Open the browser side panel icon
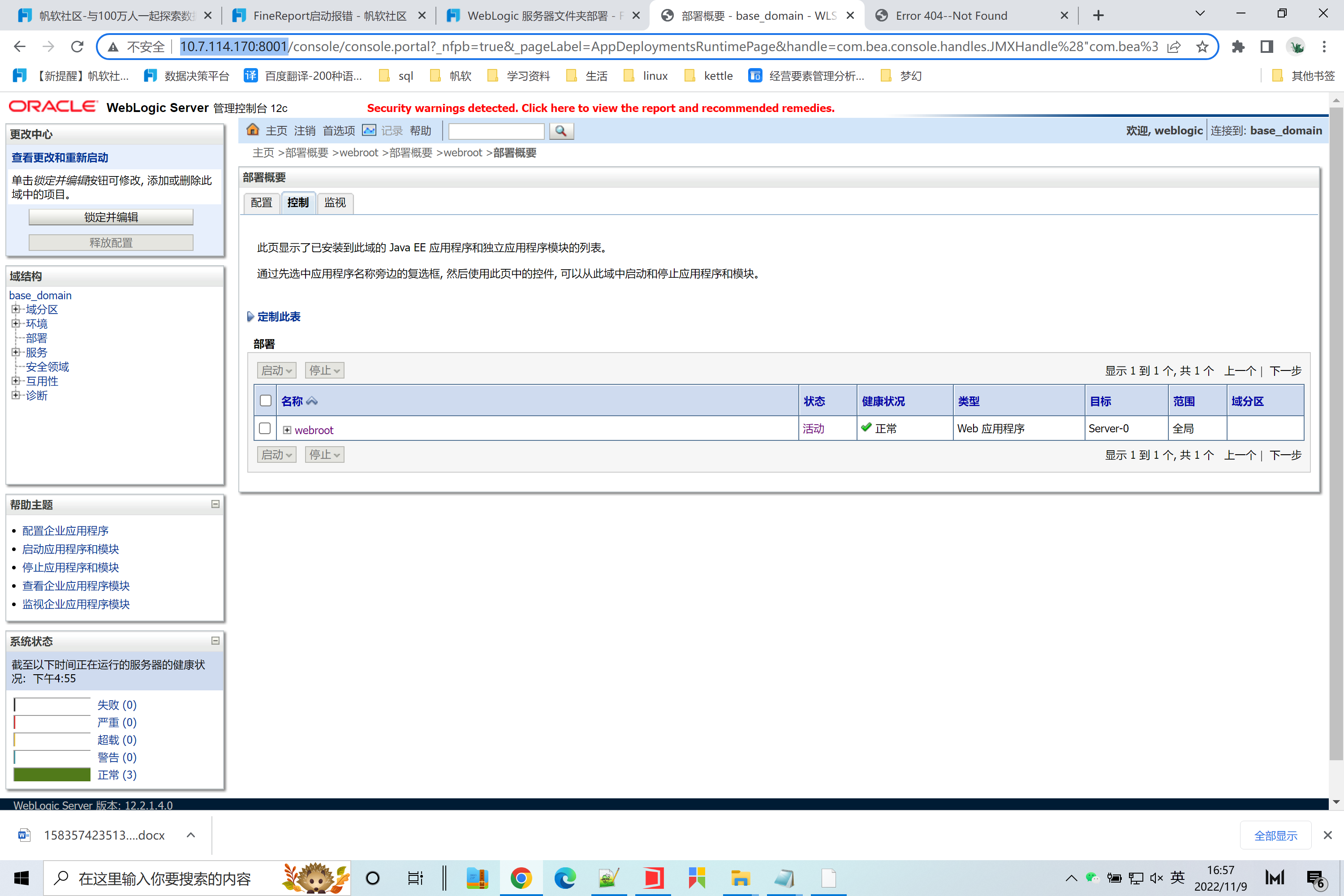Viewport: 1344px width, 896px height. tap(1267, 47)
